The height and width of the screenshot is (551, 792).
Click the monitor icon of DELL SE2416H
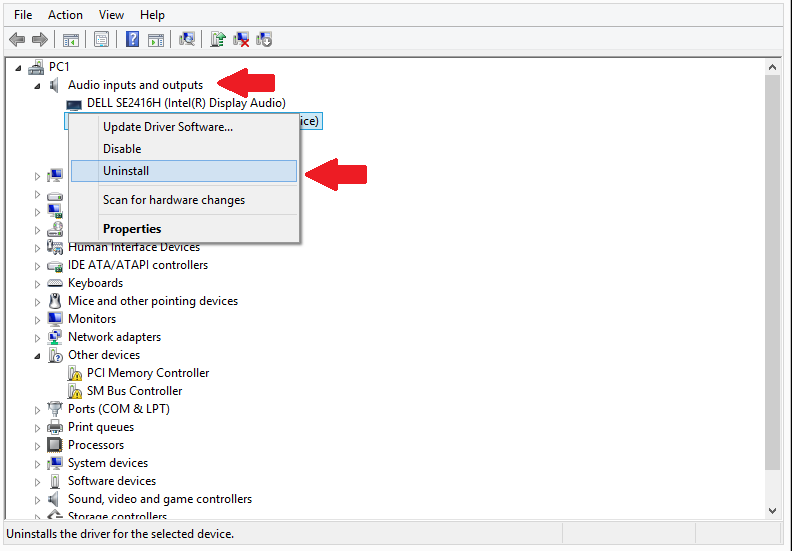(74, 104)
